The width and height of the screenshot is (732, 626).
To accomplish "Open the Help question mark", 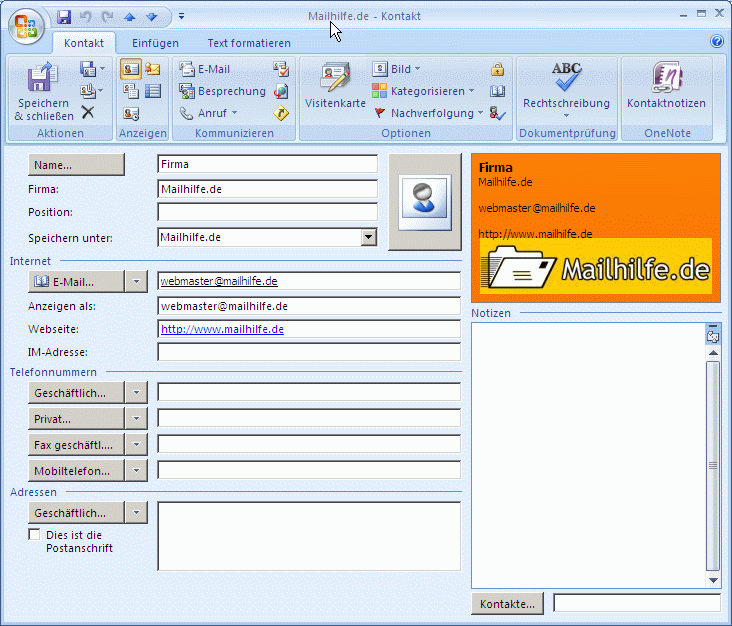I will [717, 42].
